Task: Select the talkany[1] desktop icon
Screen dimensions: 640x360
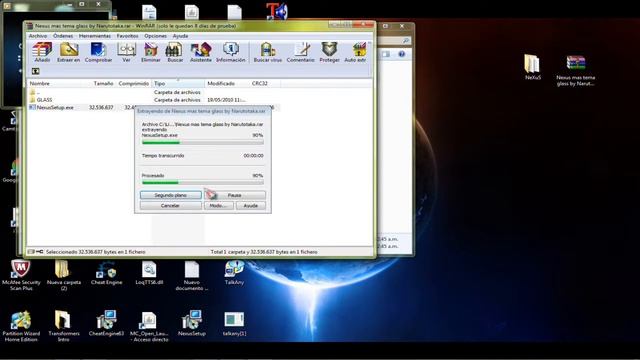Action: coord(234,323)
